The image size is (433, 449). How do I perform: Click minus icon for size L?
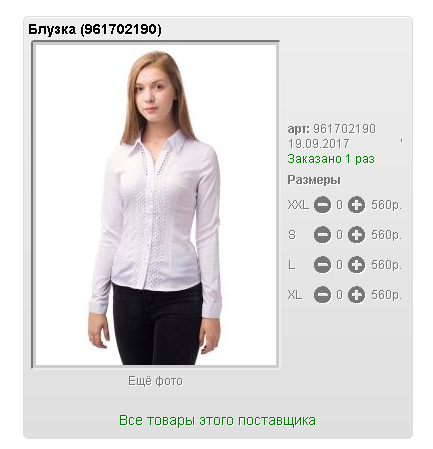pos(322,265)
